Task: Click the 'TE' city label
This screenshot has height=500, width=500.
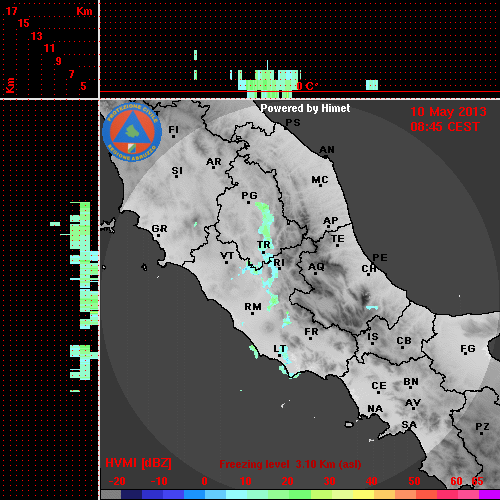Action: [338, 239]
